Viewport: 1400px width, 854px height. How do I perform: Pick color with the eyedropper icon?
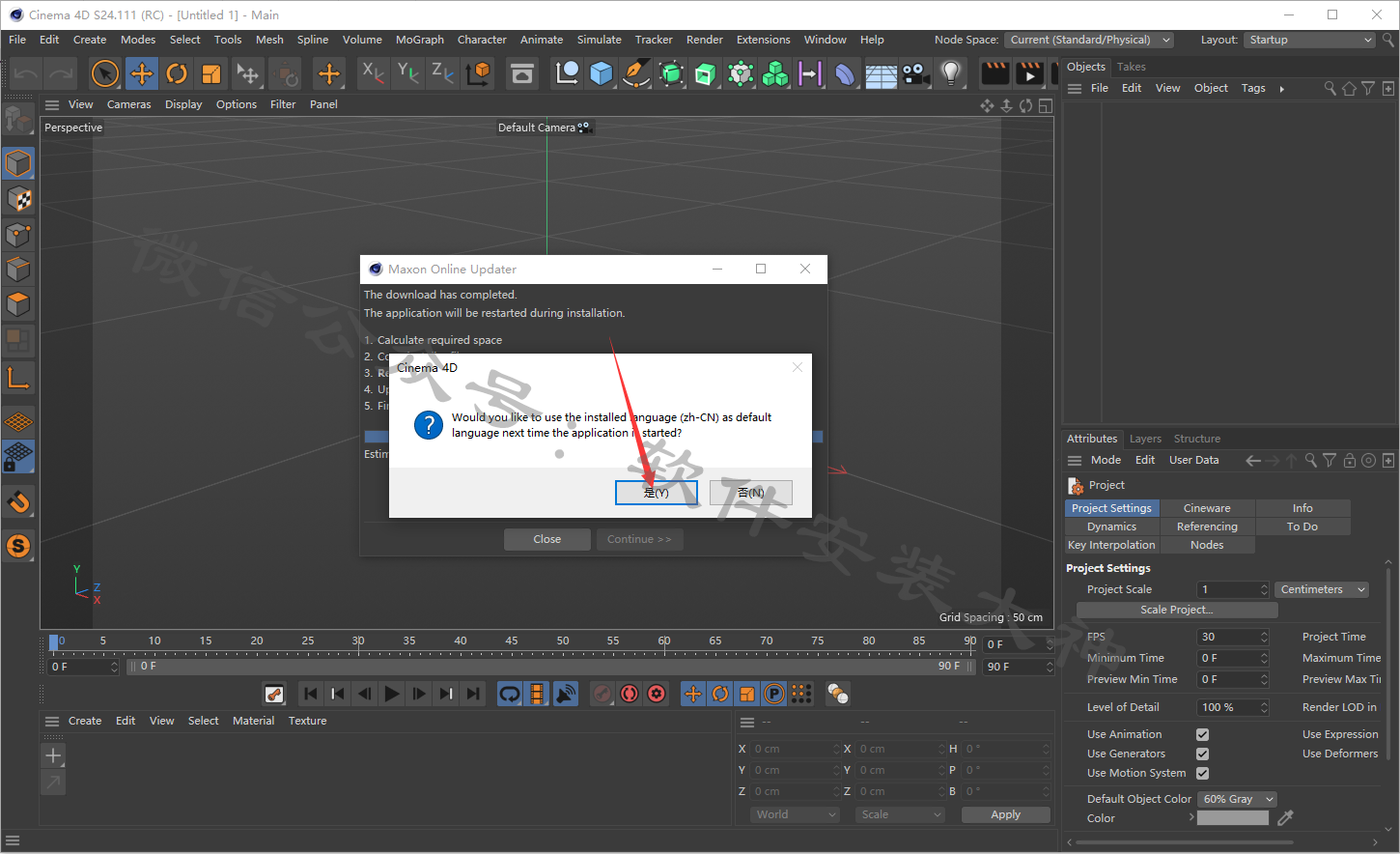coord(1285,818)
